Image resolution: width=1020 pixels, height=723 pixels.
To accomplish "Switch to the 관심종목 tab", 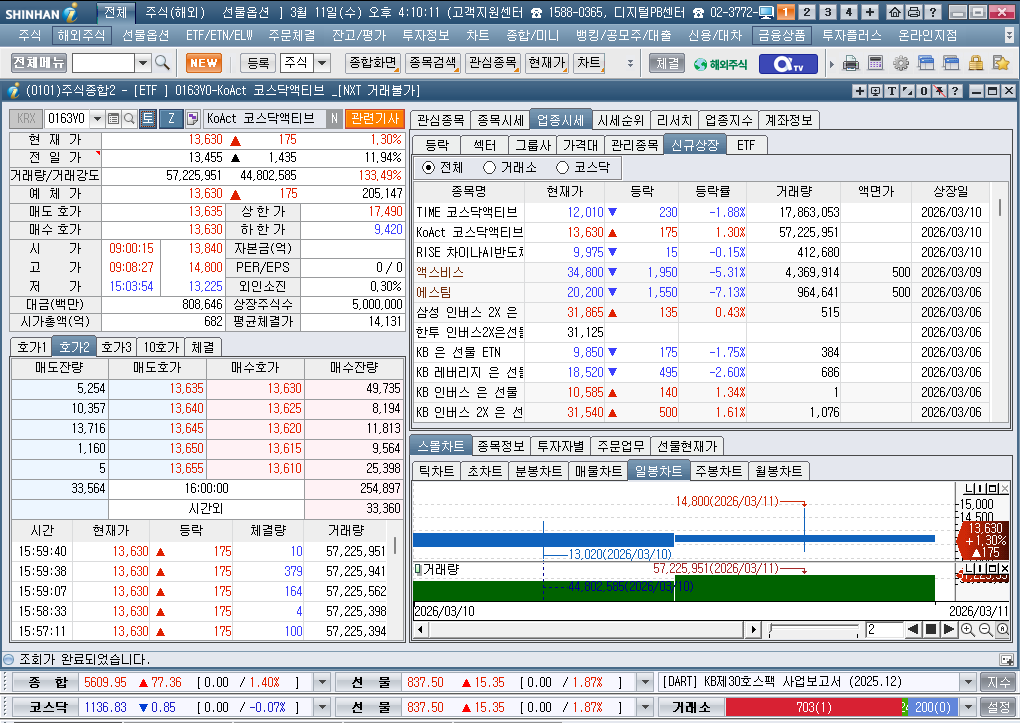I will click(x=440, y=120).
